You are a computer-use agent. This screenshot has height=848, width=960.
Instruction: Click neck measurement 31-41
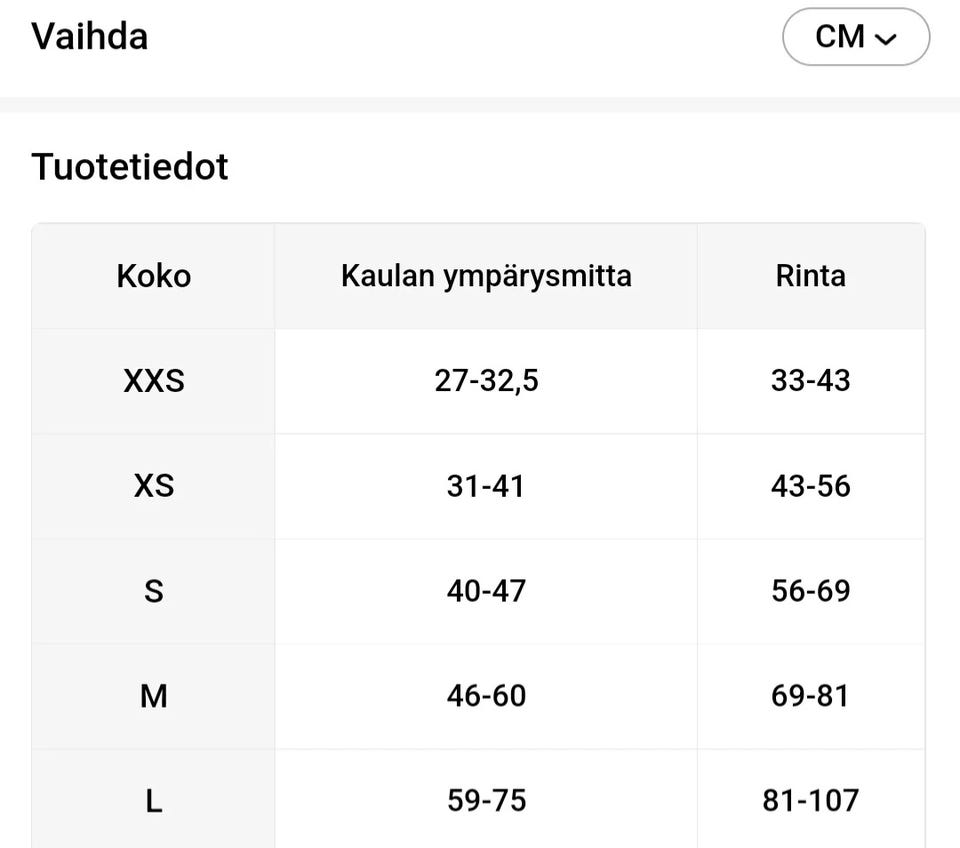coord(486,486)
